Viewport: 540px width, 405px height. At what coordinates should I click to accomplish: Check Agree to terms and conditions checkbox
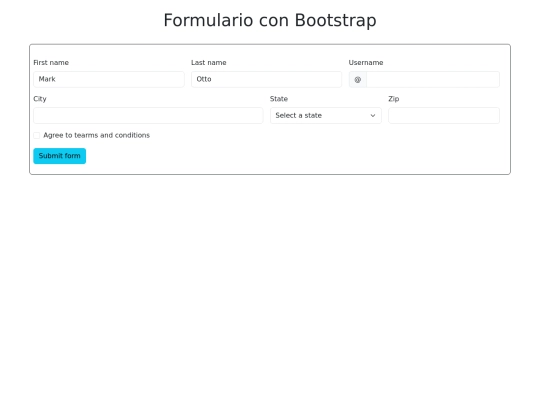point(37,135)
